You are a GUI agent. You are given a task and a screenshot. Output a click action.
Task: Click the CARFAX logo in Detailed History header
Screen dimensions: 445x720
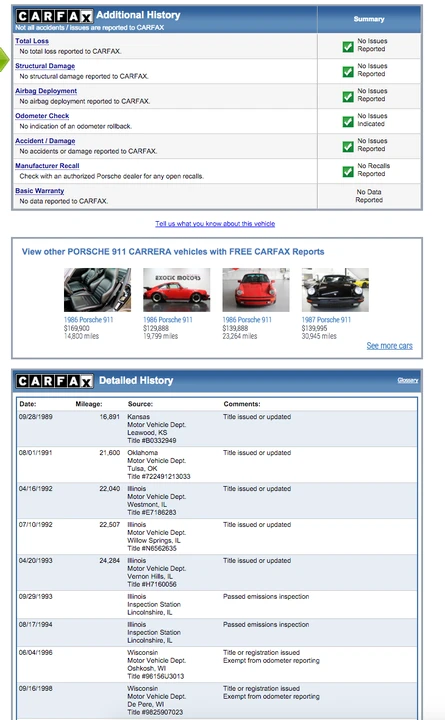(x=54, y=381)
